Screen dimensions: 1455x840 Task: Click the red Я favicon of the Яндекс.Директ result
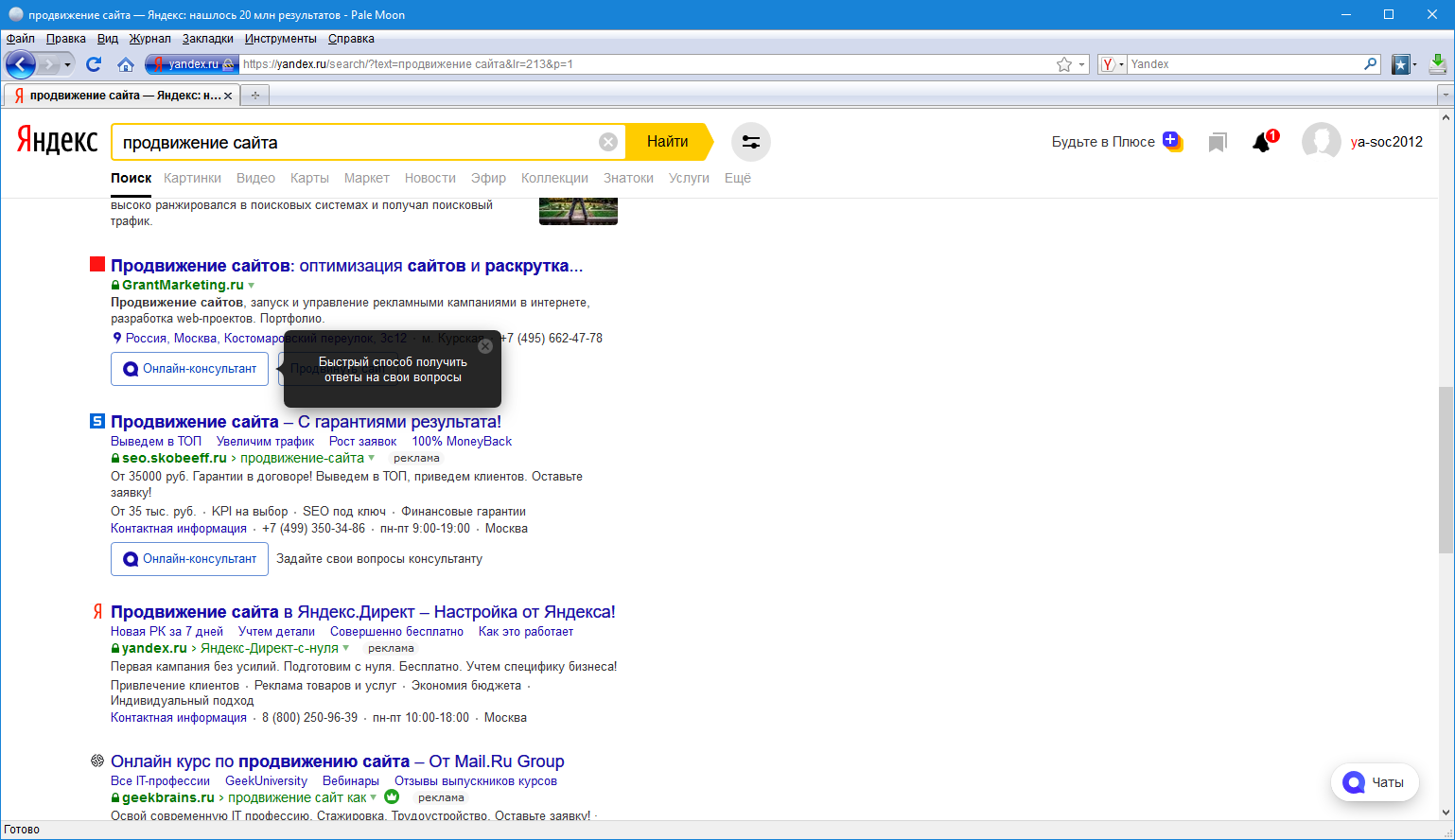pyautogui.click(x=97, y=611)
